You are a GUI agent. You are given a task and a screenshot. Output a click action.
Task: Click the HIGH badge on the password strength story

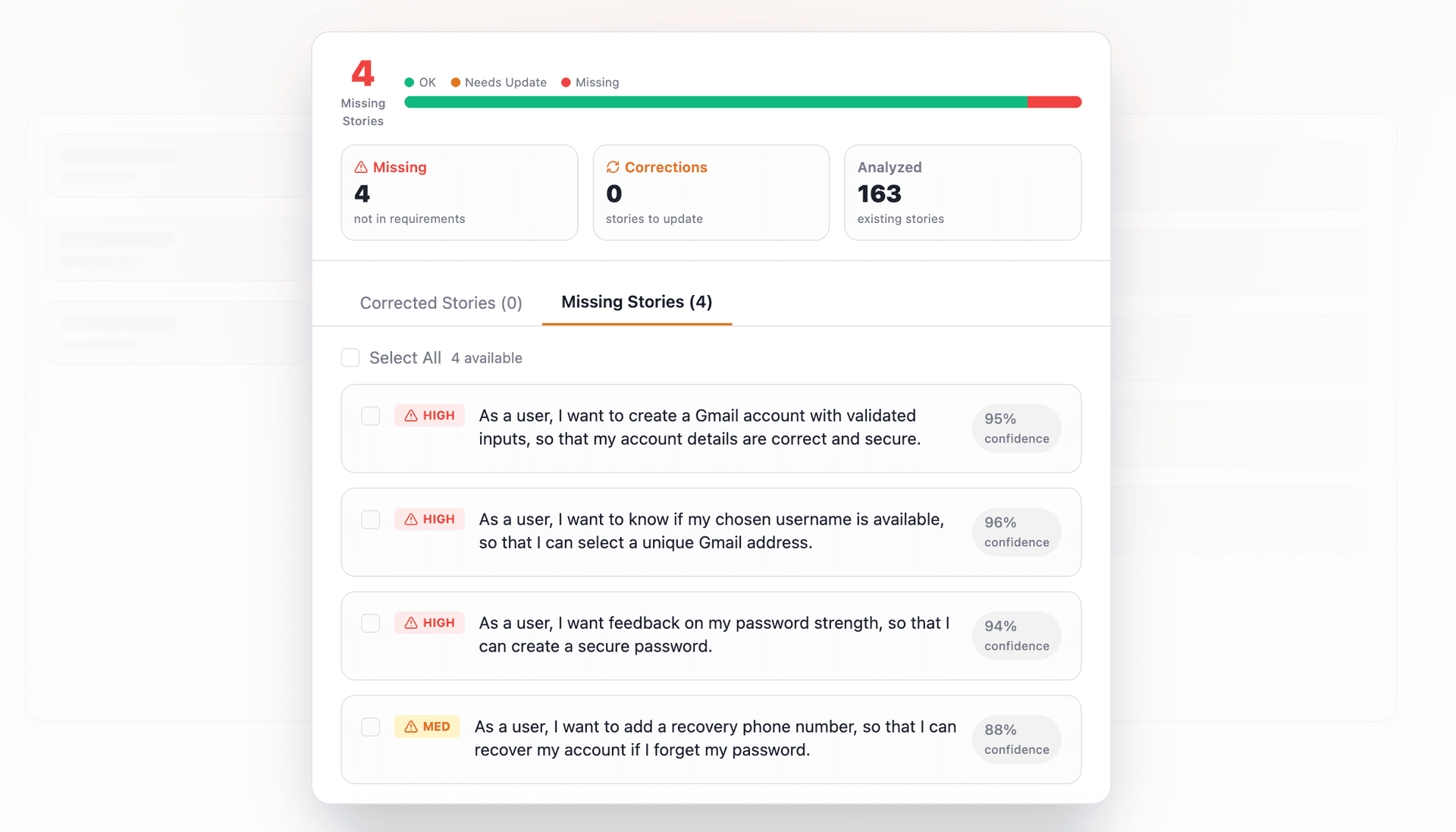coord(430,623)
